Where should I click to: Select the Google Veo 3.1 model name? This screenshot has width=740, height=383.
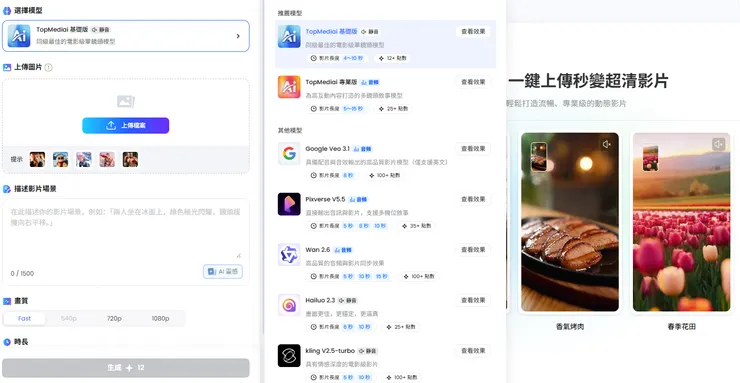[327, 149]
